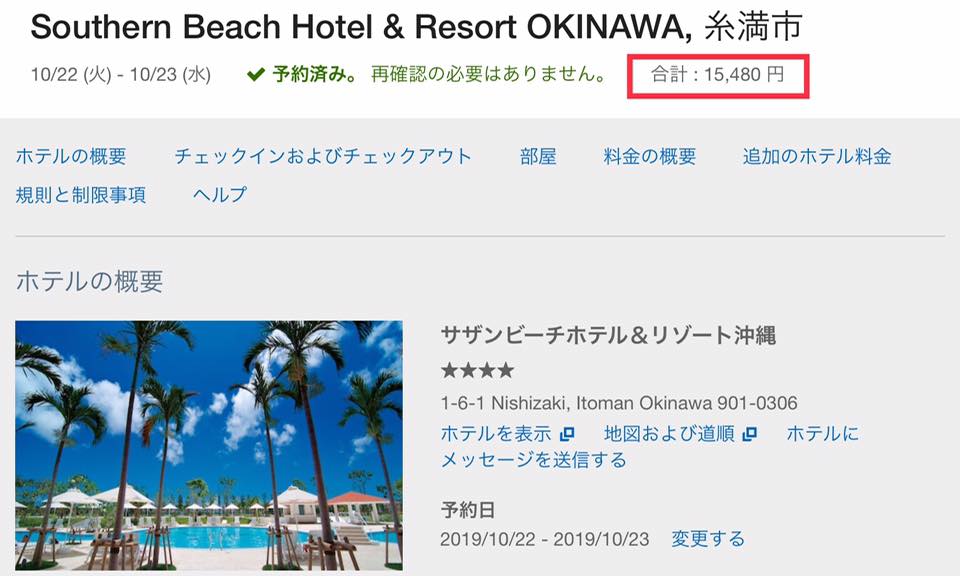
Task: Open the ホテルを表示 link
Action: [x=496, y=434]
